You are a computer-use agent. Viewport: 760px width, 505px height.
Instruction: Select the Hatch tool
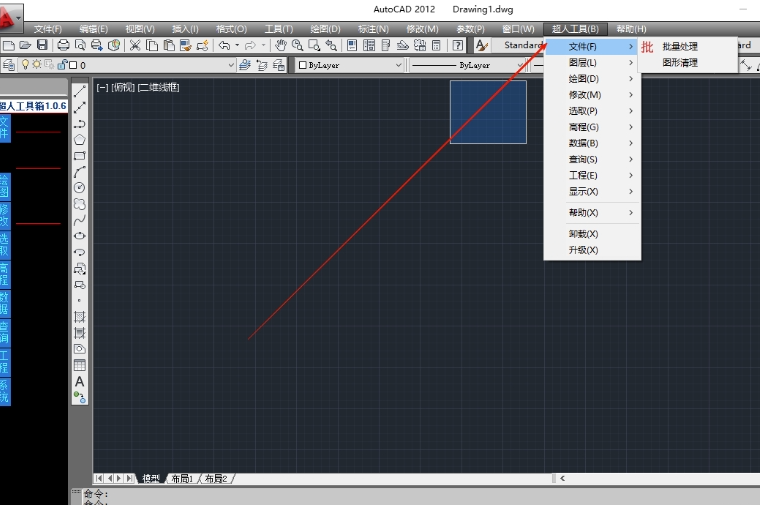tap(79, 317)
